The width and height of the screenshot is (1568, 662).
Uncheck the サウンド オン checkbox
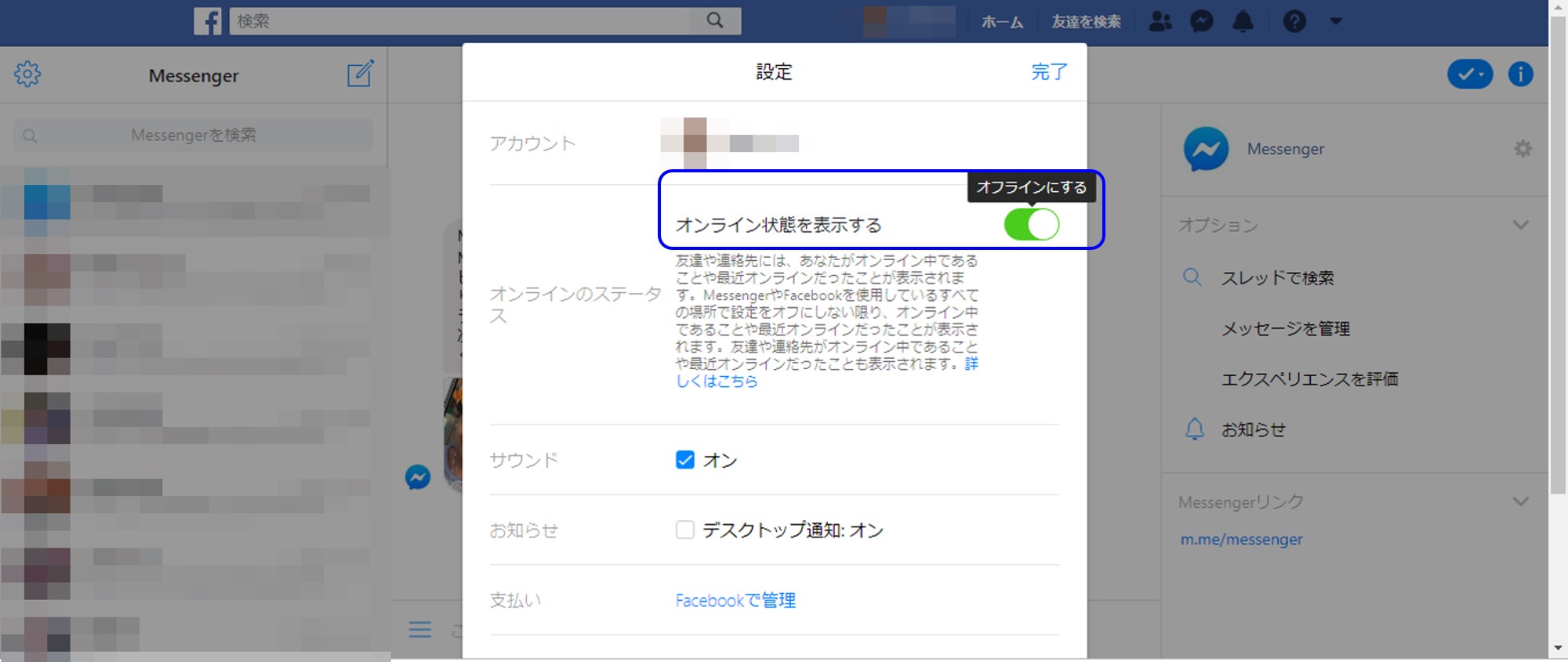point(685,460)
